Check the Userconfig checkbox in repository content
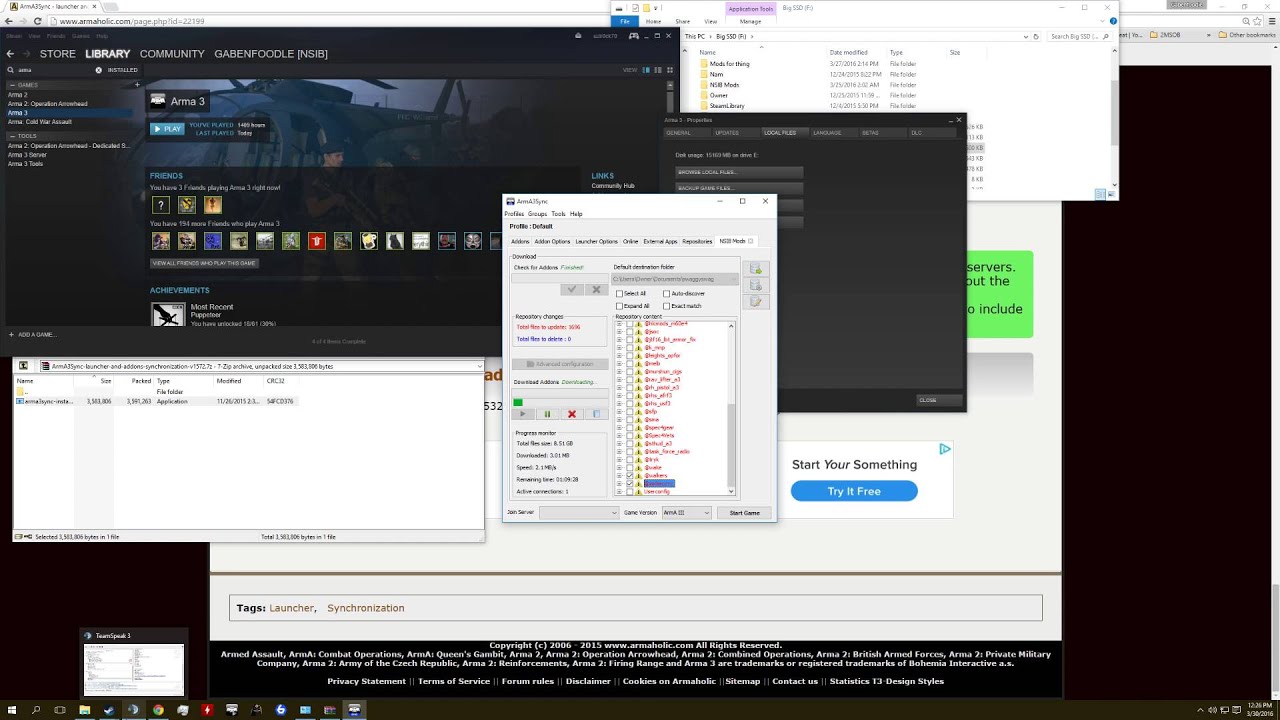Screen dimensions: 1280x720 coord(629,491)
